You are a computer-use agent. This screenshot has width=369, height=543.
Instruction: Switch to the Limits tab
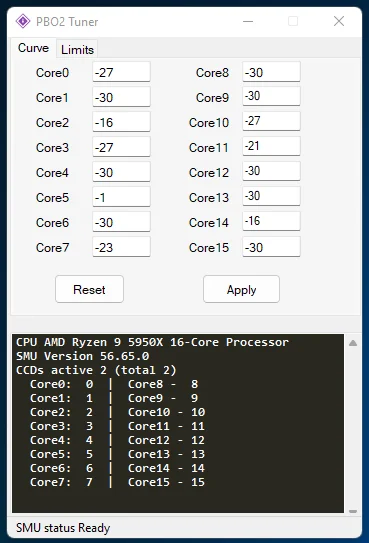click(x=77, y=50)
